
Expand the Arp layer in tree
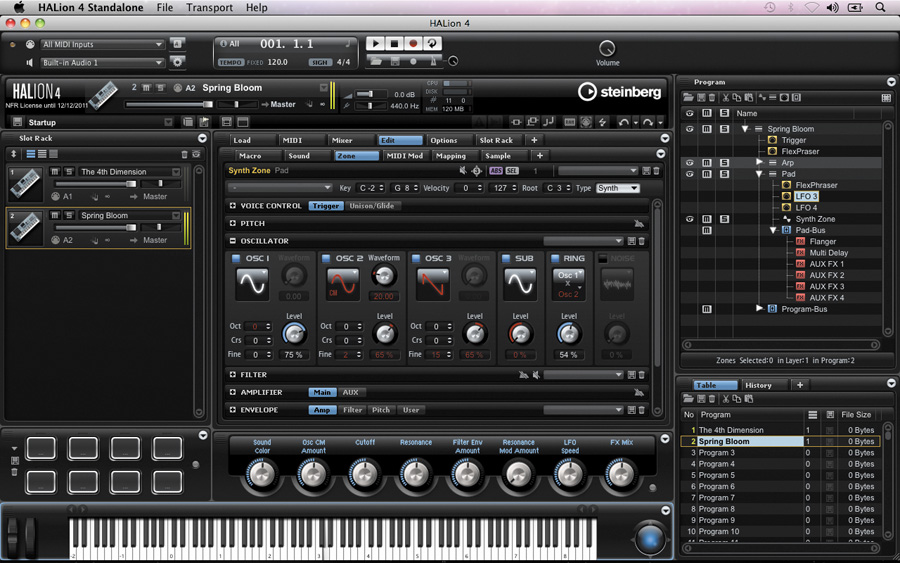759,162
